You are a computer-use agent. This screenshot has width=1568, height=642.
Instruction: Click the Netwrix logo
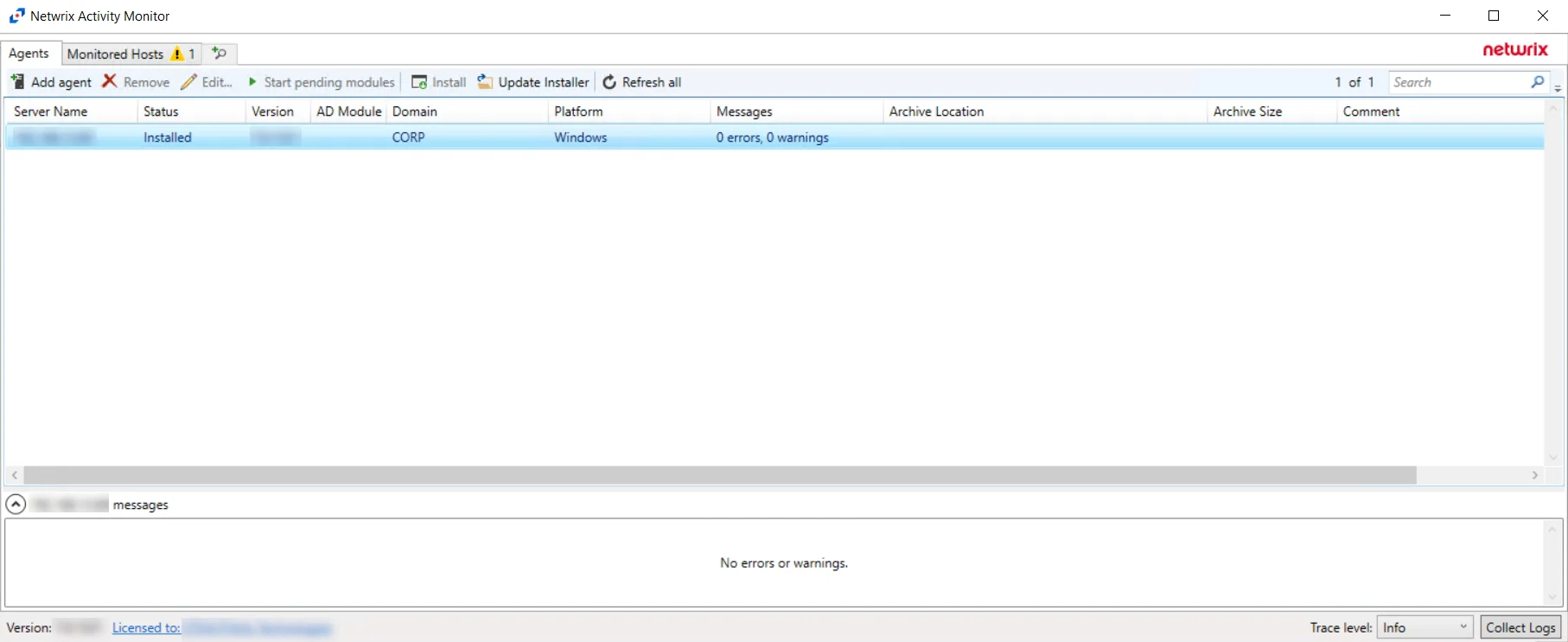click(1515, 49)
